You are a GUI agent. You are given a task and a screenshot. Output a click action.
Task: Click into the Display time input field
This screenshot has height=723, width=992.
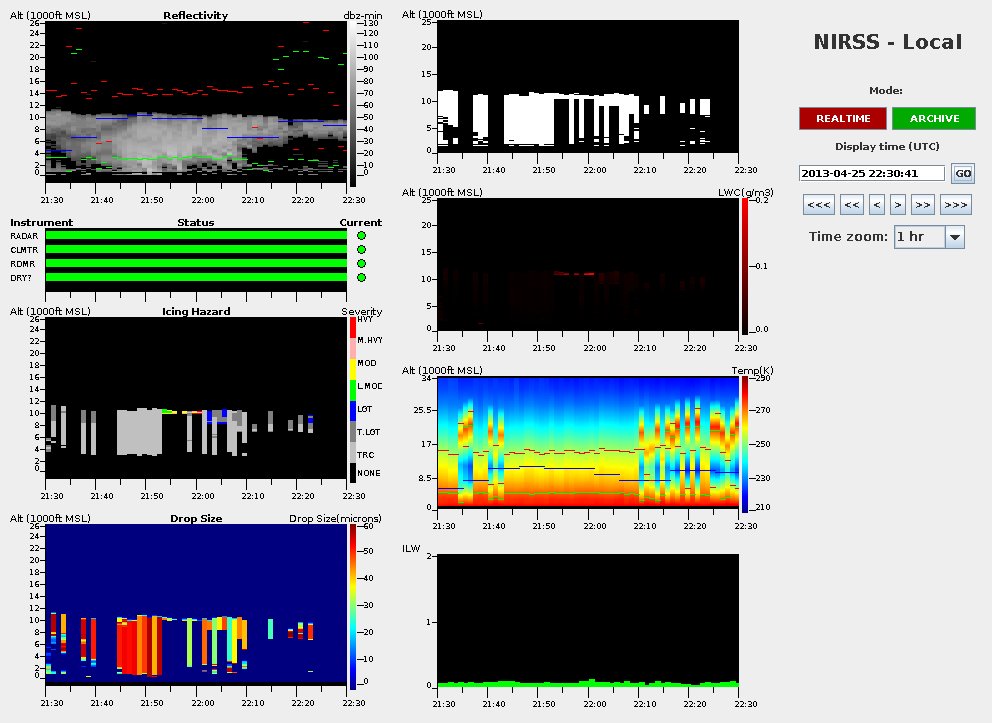(x=871, y=173)
